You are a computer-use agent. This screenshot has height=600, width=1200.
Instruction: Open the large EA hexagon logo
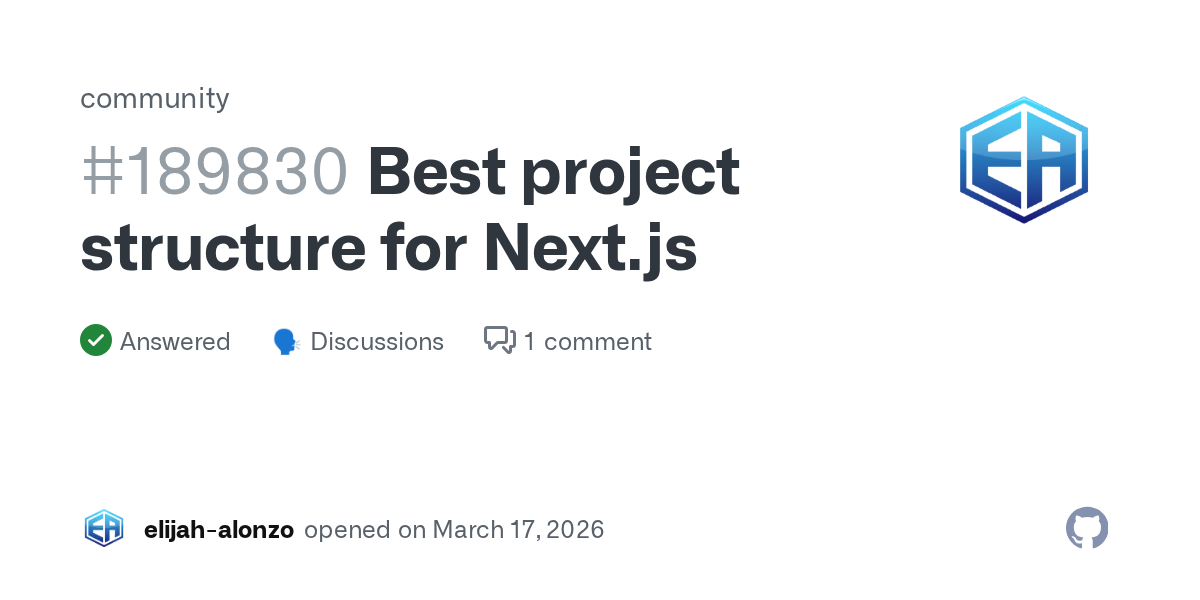[1023, 160]
